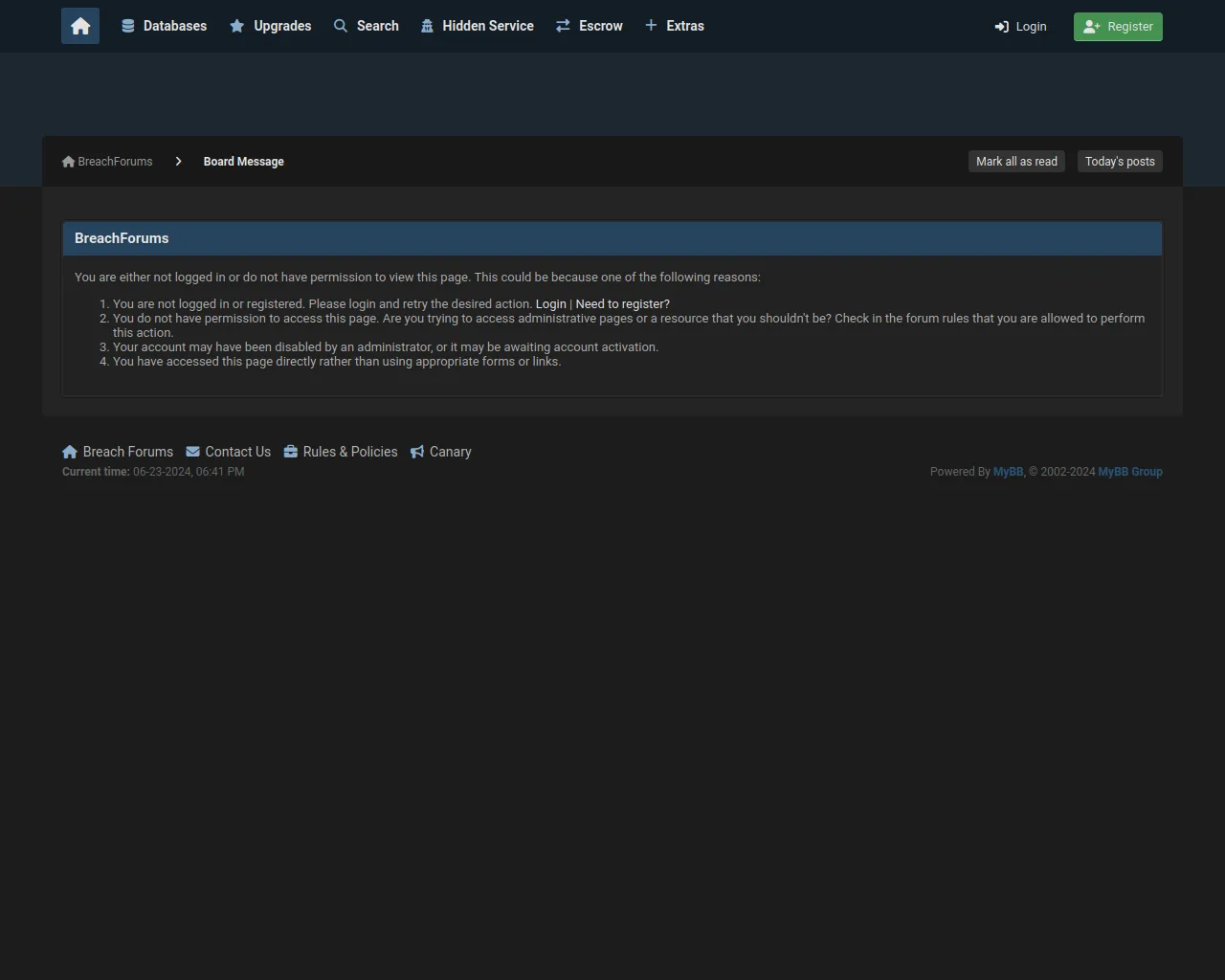Click the inline Login link in the message

(x=550, y=304)
